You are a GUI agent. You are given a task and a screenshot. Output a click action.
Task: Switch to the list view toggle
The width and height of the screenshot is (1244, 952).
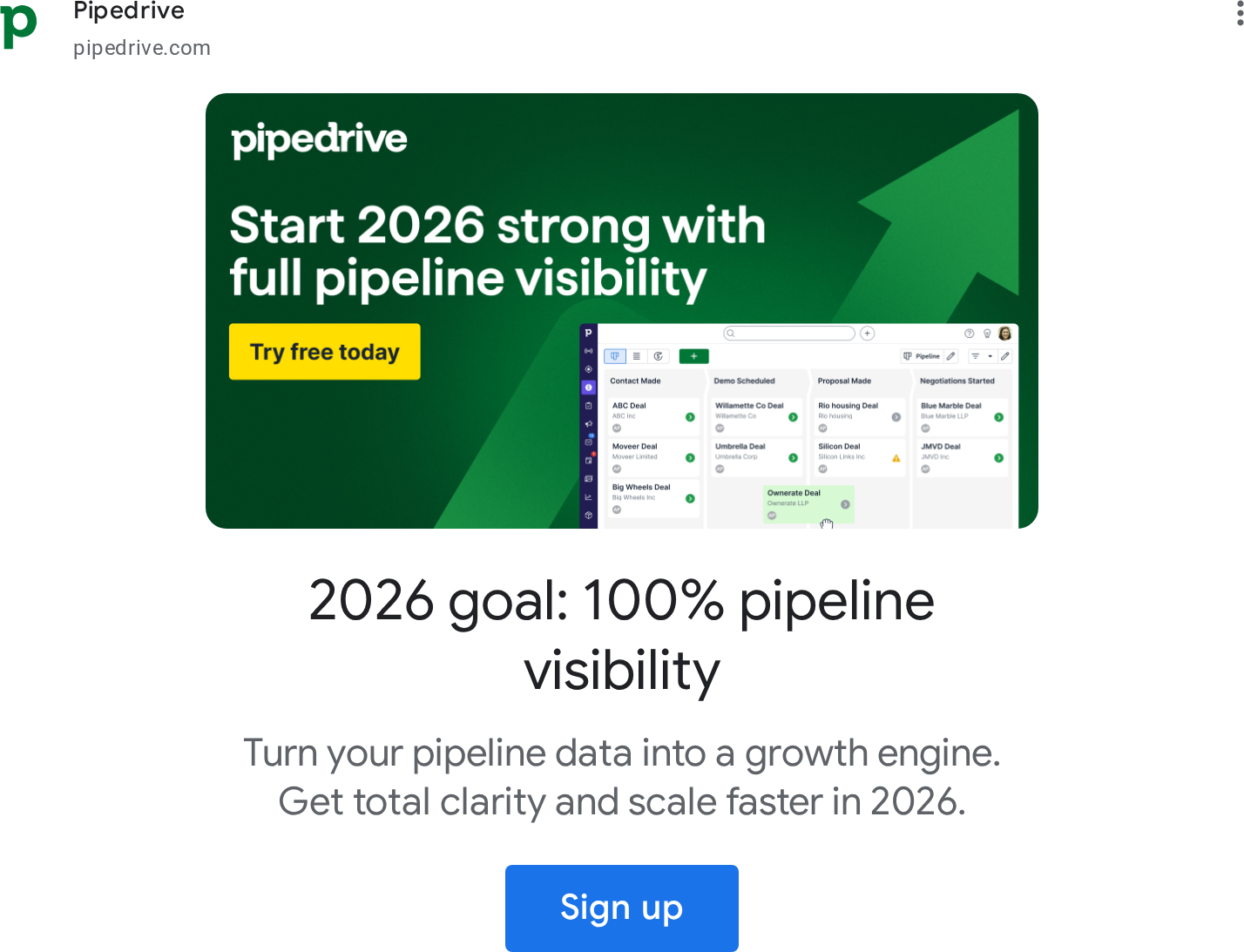click(x=637, y=356)
